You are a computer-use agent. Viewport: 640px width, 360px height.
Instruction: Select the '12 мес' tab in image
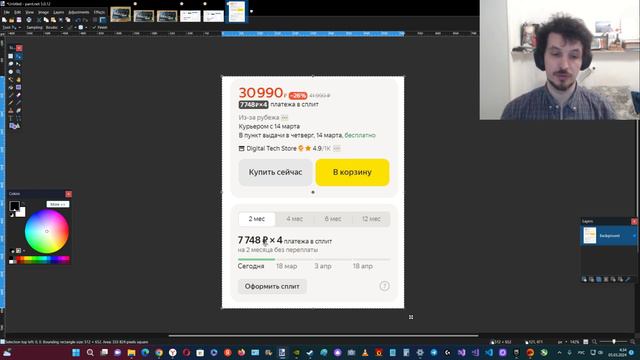[x=371, y=219]
